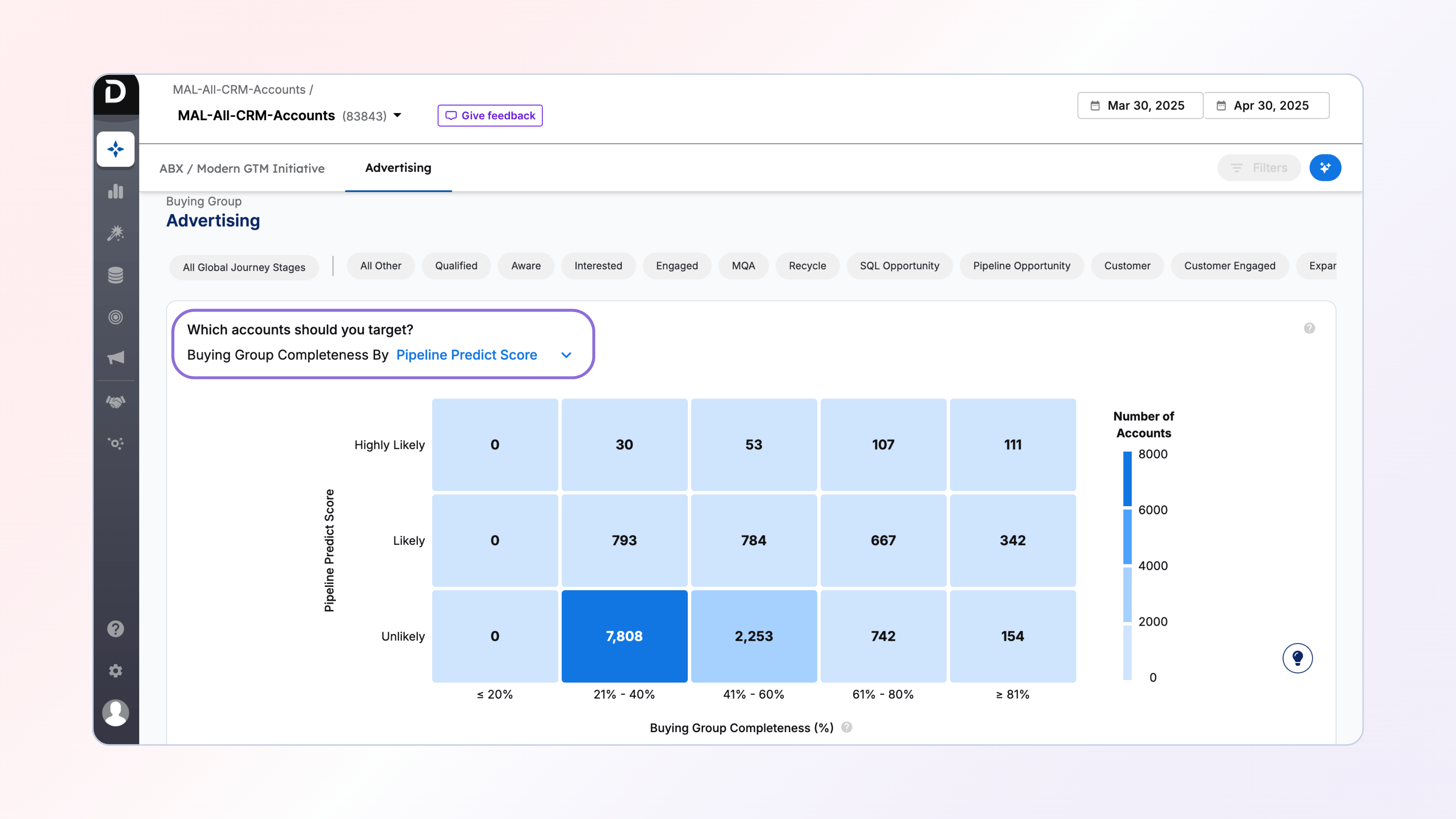Open the Mar 30, 2025 start date picker
The image size is (1456, 819).
[x=1139, y=106]
